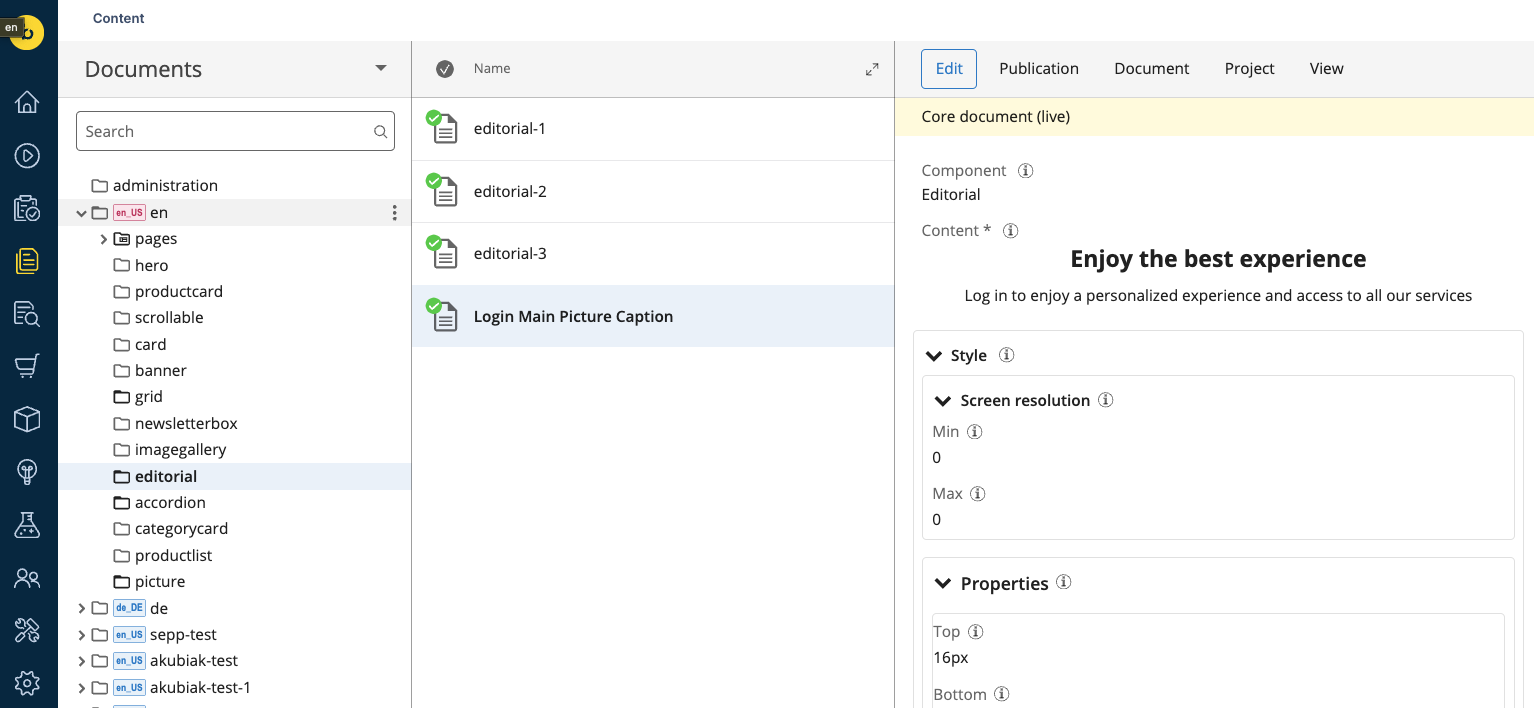The width and height of the screenshot is (1534, 708).
Task: Click the highlighted Documents sidebar icon
Action: coord(27,261)
